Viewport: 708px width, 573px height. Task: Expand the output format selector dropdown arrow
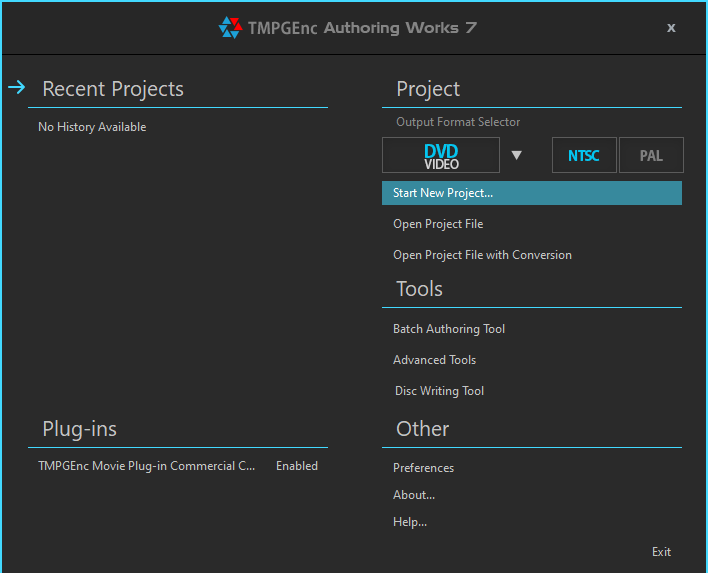click(517, 156)
